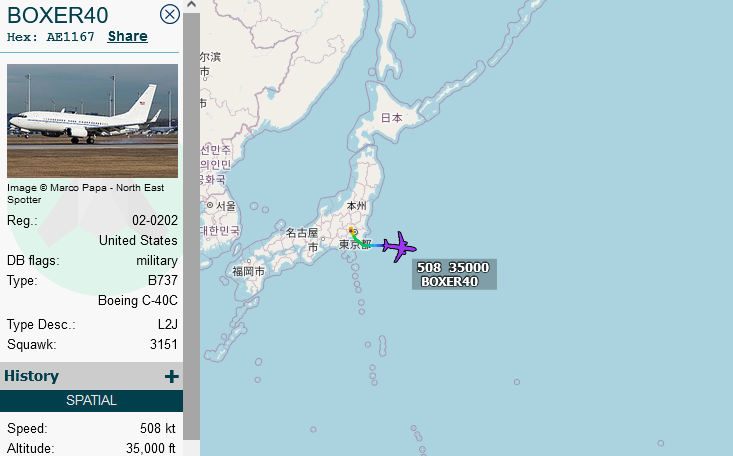
Task: Close the BOXER40 aircraft info panel
Action: (170, 14)
